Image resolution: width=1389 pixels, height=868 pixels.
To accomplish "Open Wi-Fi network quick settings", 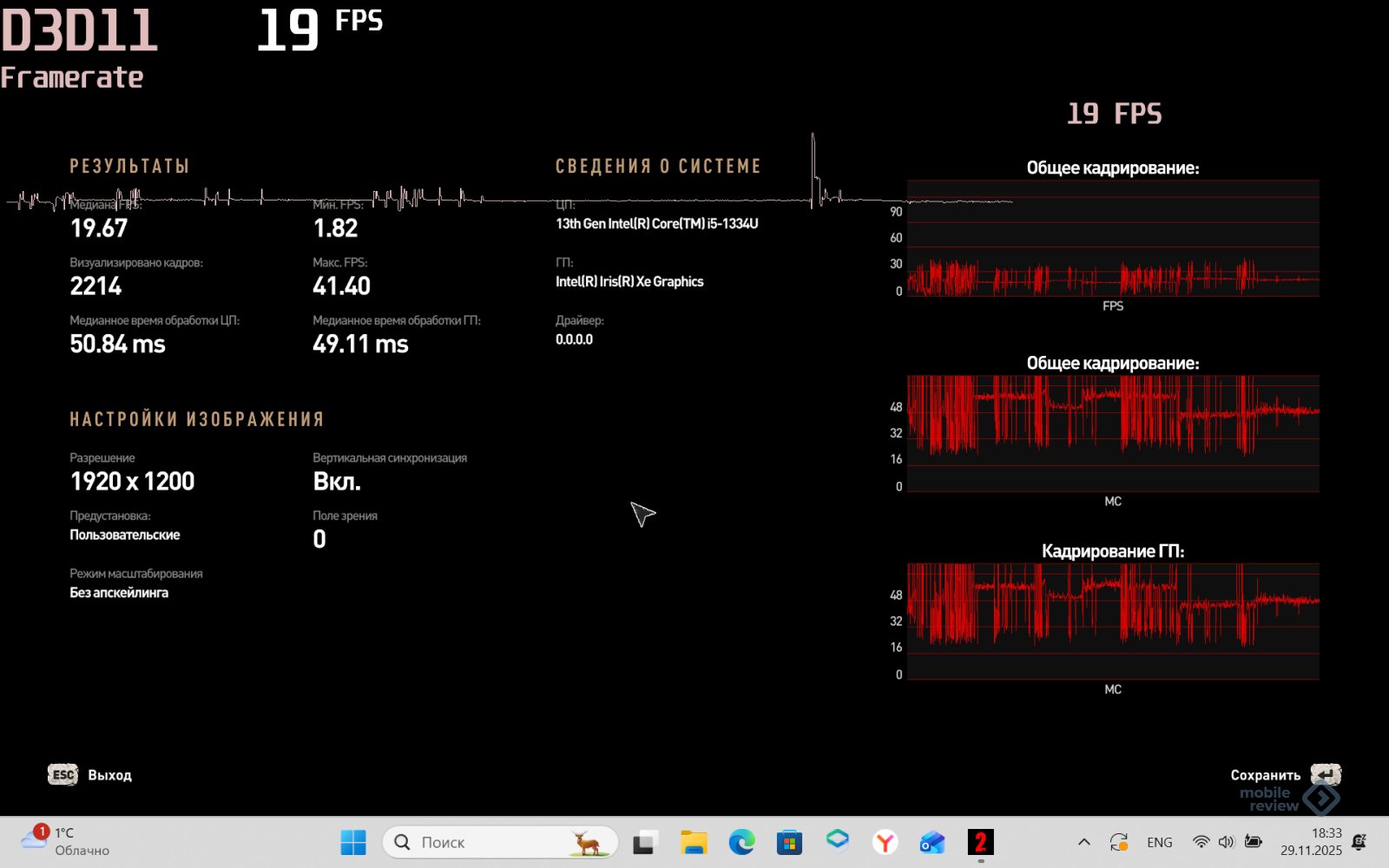I will (1201, 842).
